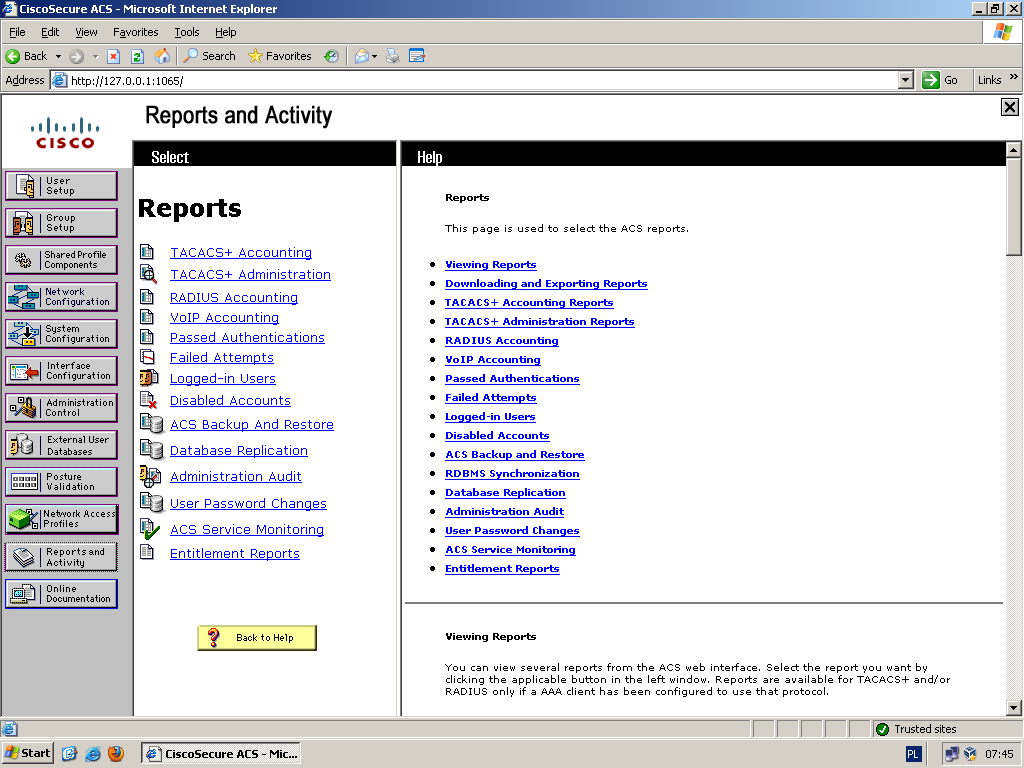Open Network Access Profiles section
The height and width of the screenshot is (768, 1024).
(x=61, y=519)
